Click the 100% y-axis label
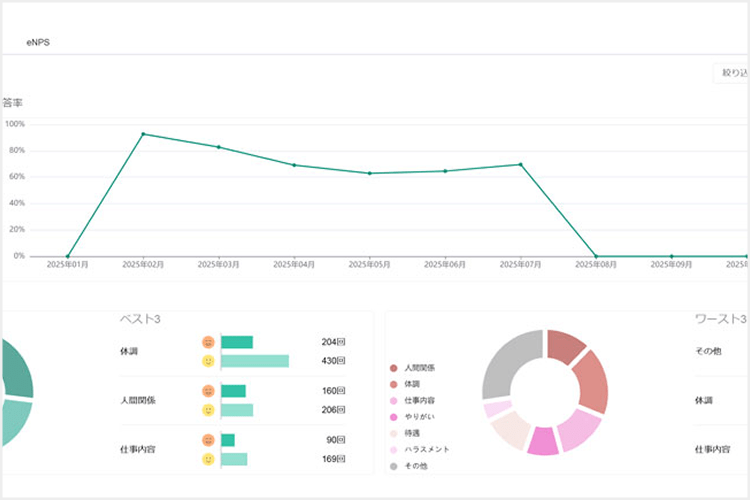 tap(15, 124)
